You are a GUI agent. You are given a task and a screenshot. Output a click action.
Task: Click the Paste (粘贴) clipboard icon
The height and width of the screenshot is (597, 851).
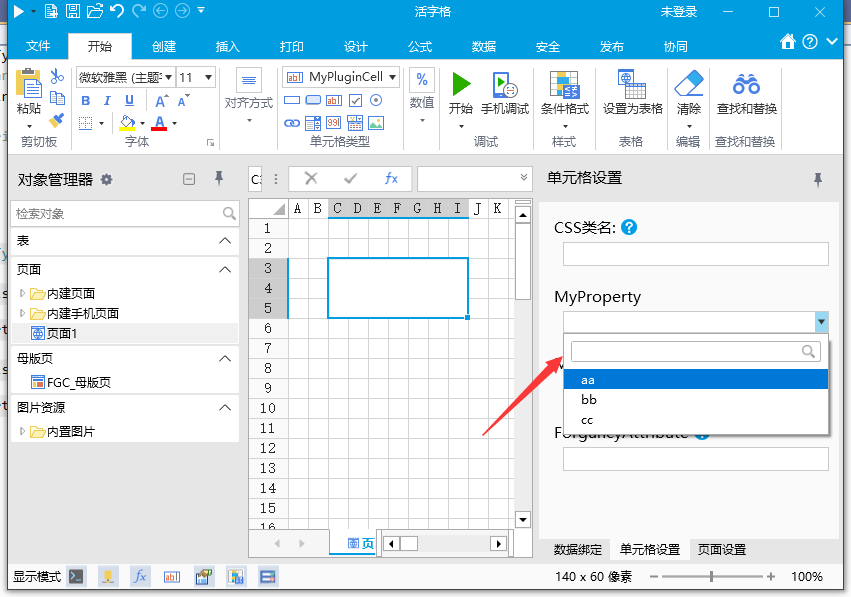pos(28,84)
